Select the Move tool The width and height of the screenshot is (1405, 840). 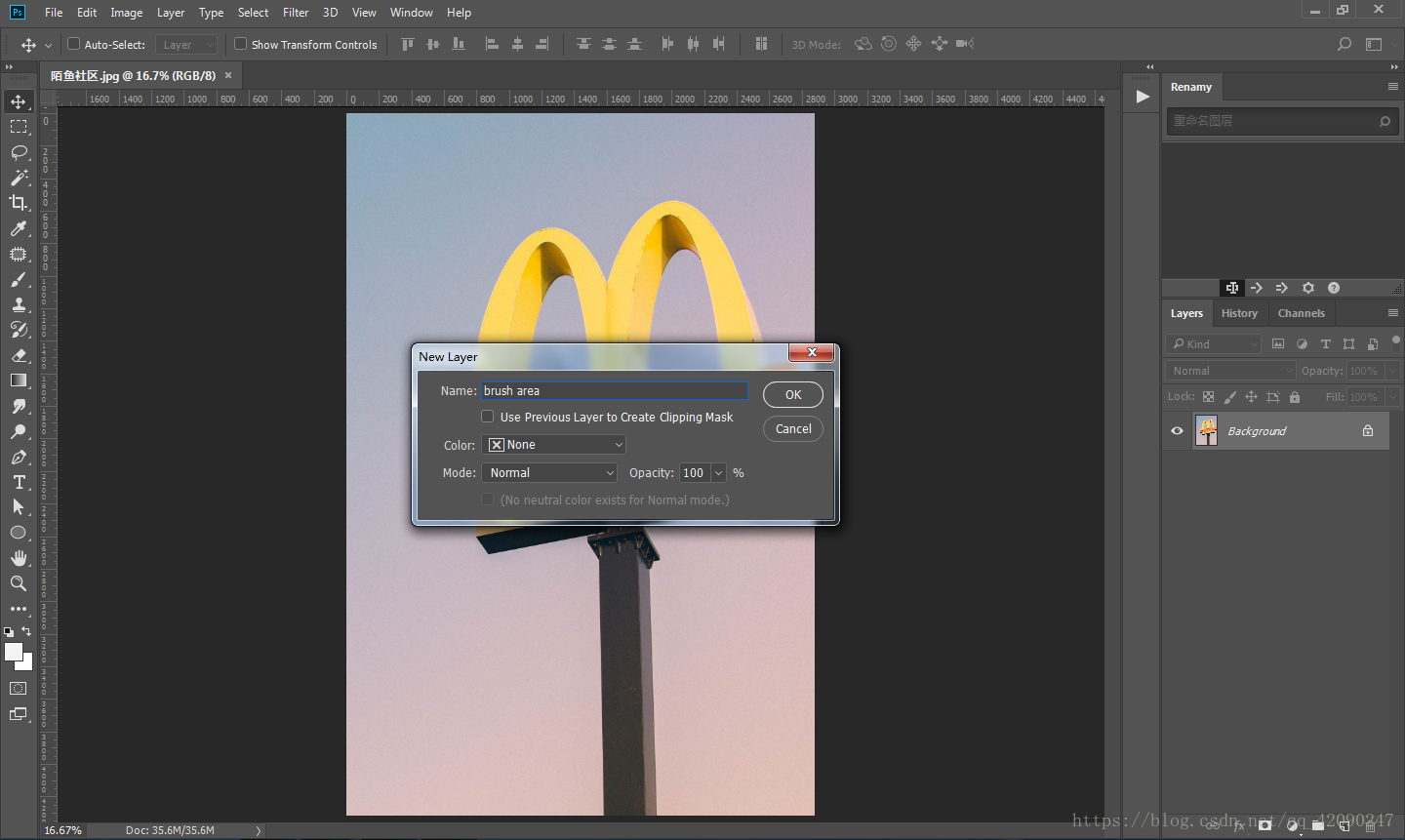(19, 101)
